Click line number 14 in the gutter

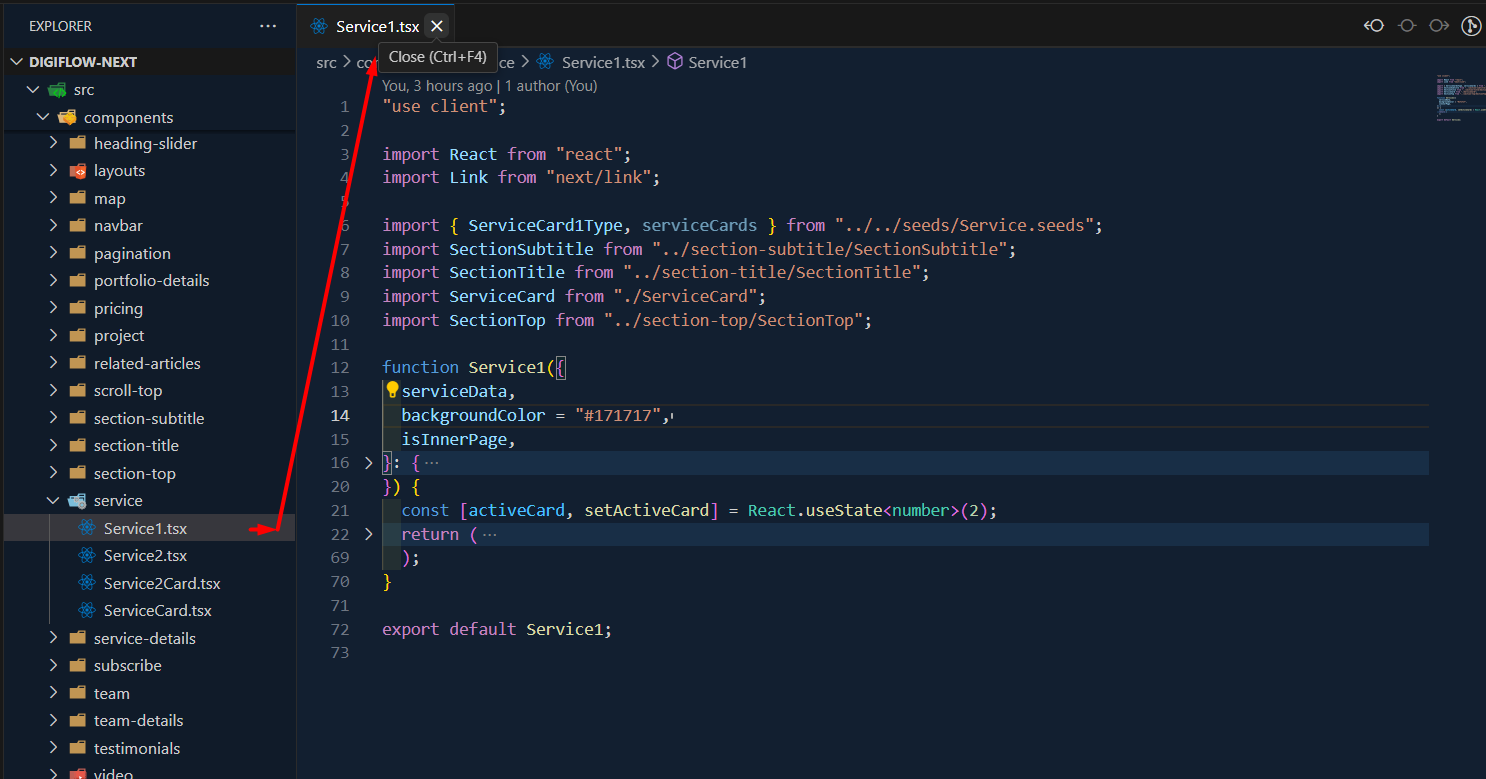tap(341, 415)
